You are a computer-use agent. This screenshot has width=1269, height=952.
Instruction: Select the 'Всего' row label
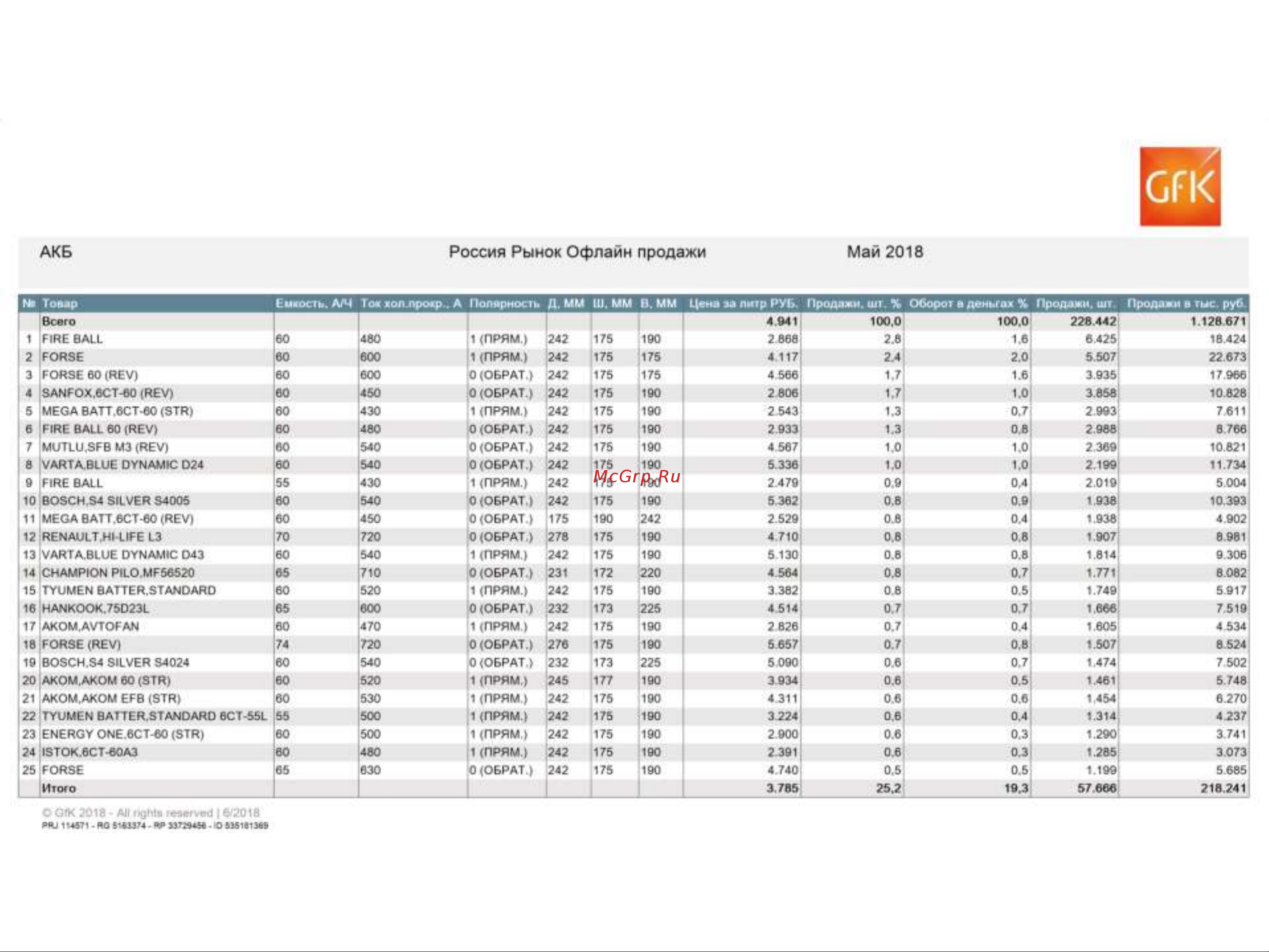pyautogui.click(x=59, y=321)
